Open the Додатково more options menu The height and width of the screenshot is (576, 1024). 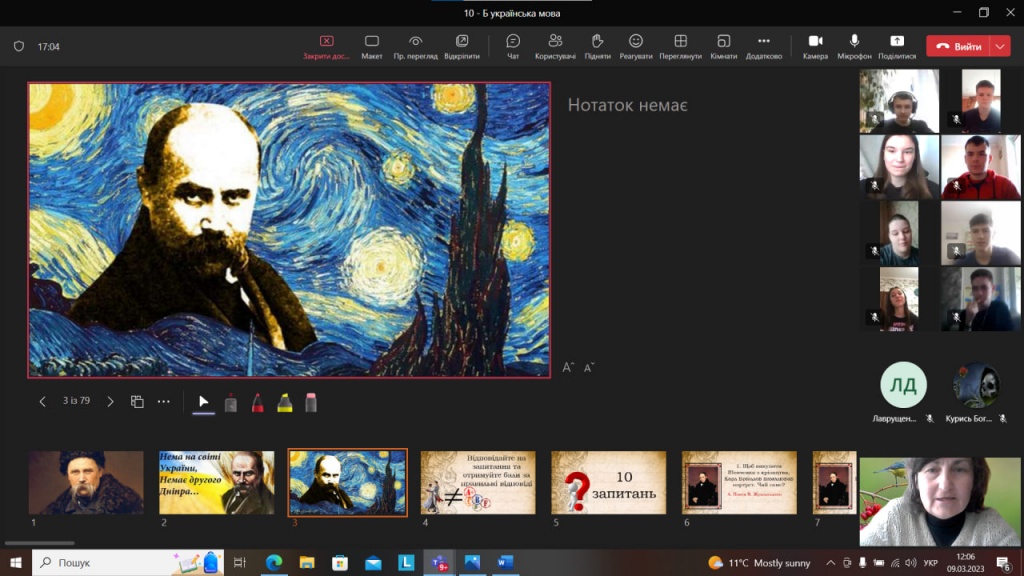(764, 46)
